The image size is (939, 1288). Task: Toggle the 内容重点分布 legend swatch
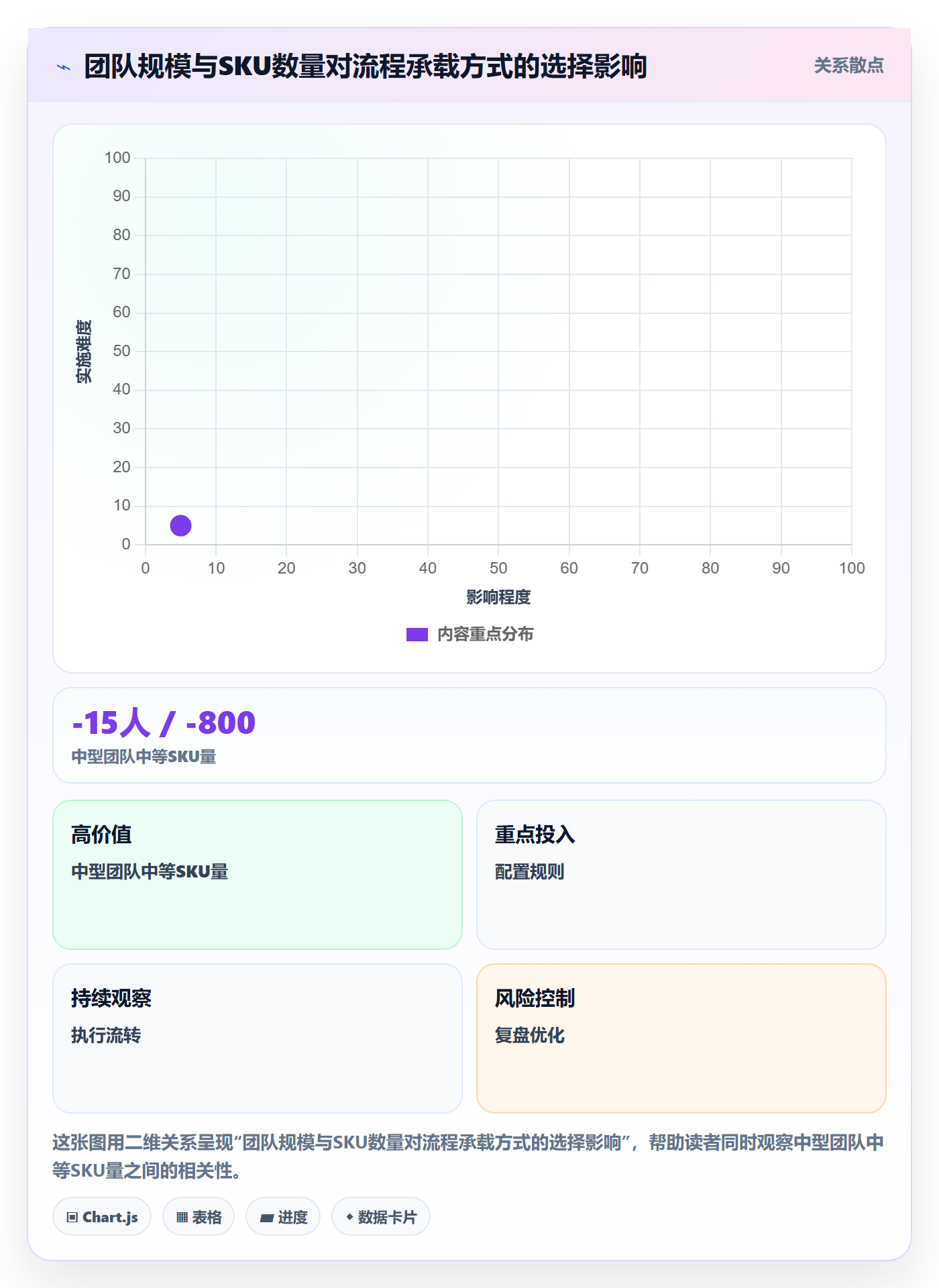417,635
